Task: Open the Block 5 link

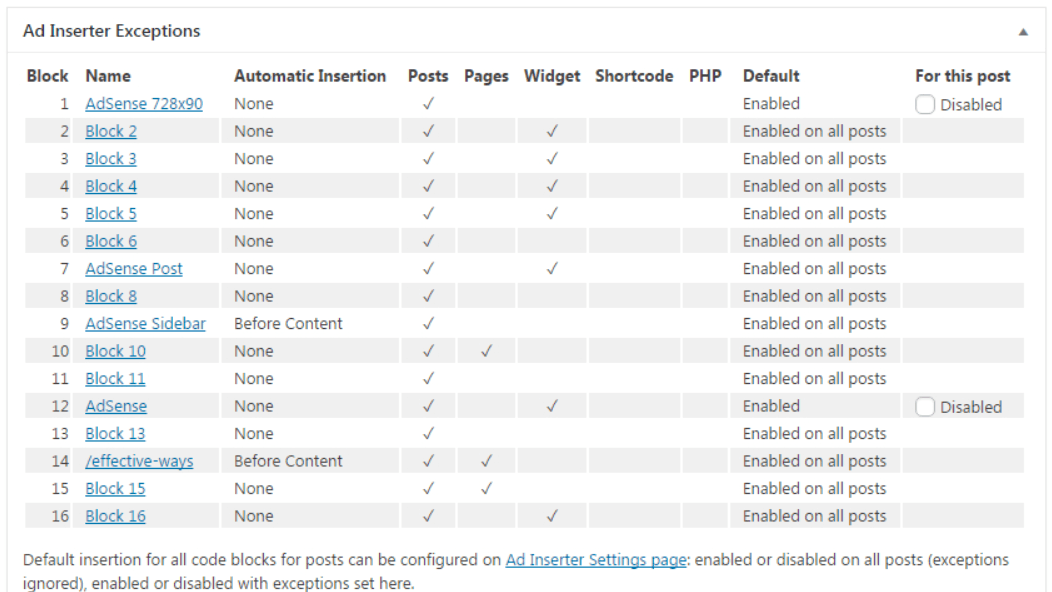Action: pos(111,214)
